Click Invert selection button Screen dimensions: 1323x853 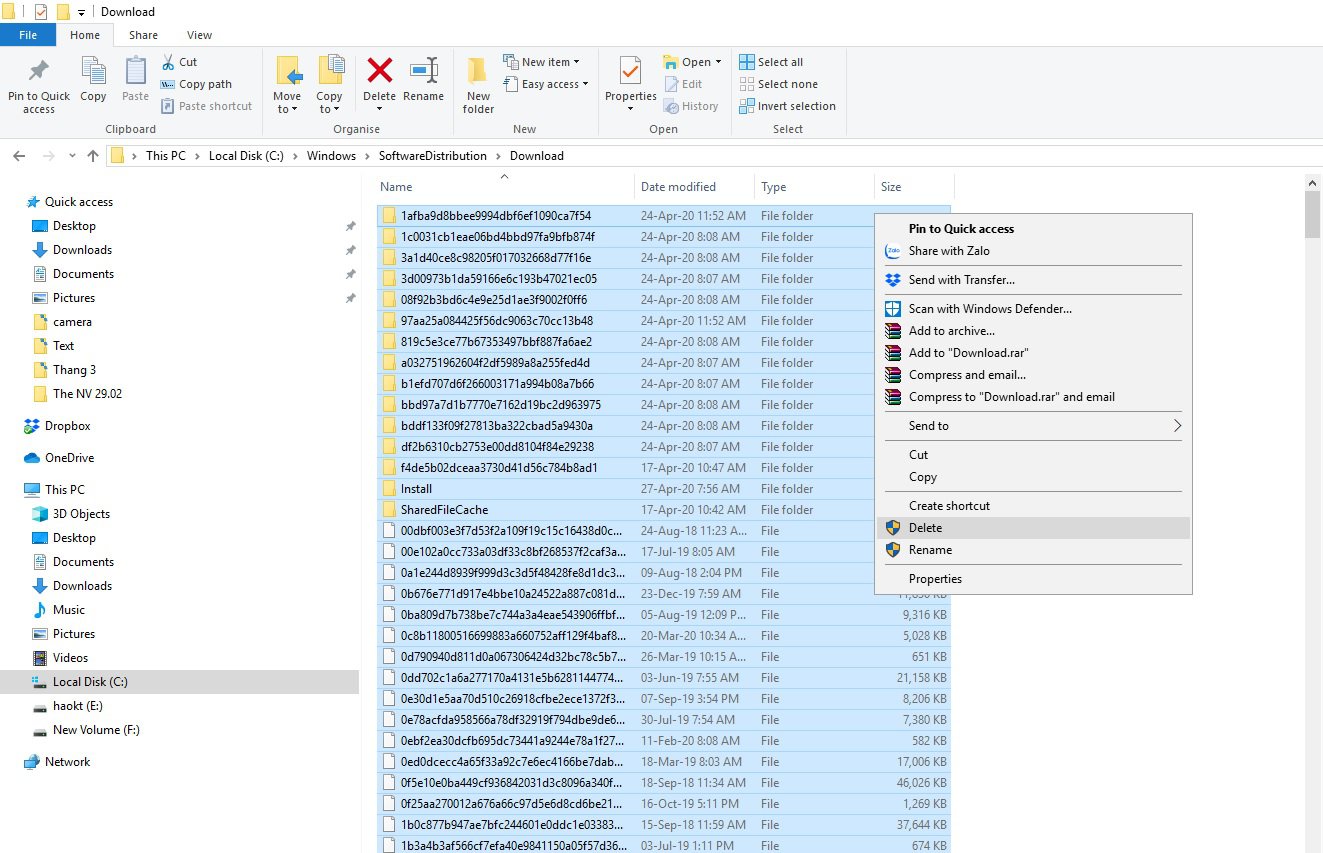pos(787,106)
